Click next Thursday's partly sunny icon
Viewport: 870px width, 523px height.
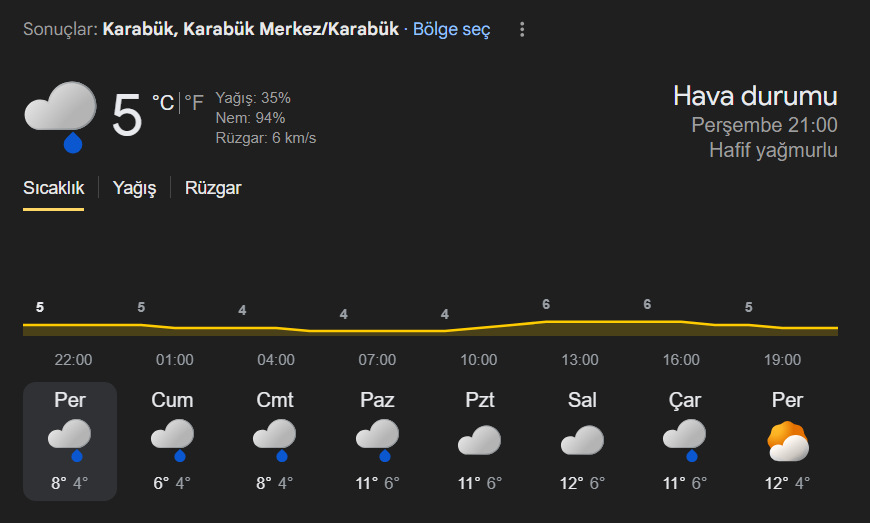point(787,441)
